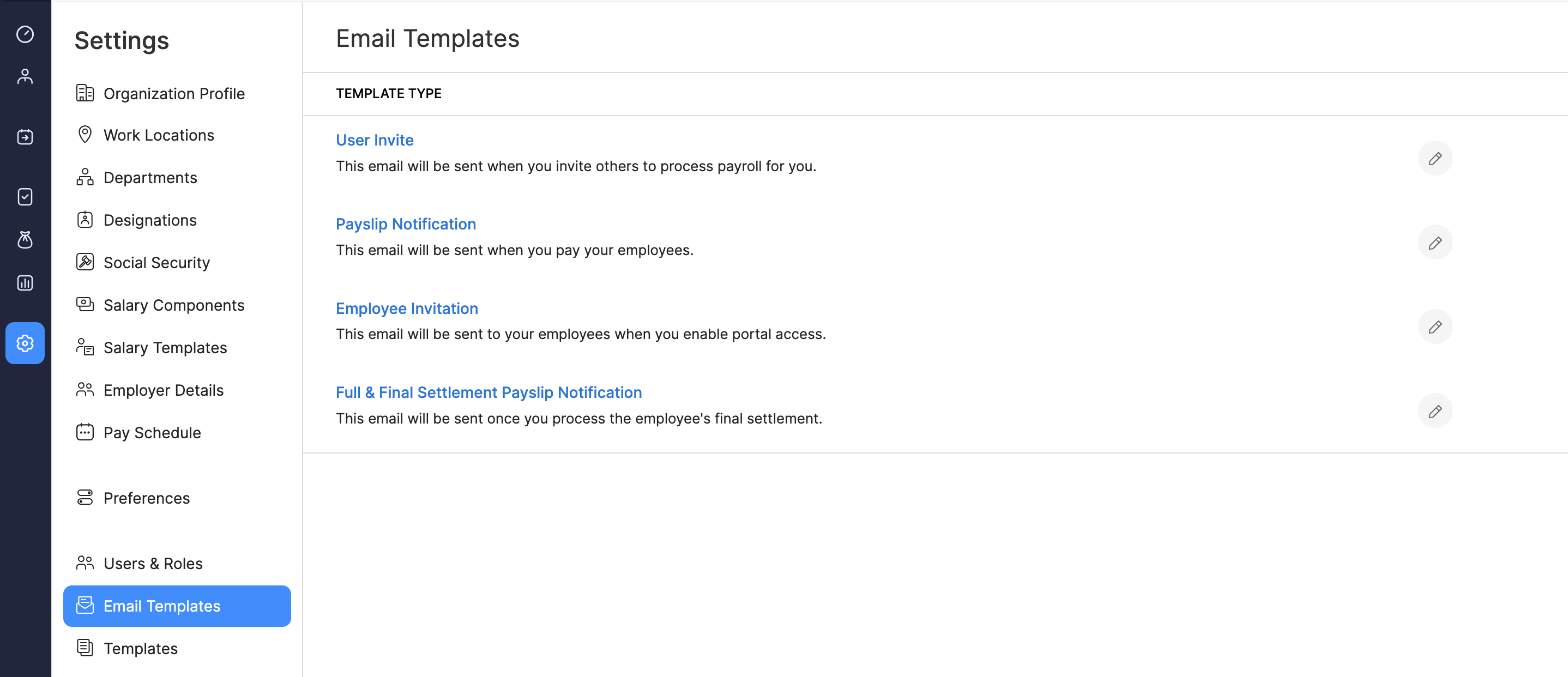The image size is (1568, 677).
Task: Edit the Full & Final Settlement template
Action: 1434,410
